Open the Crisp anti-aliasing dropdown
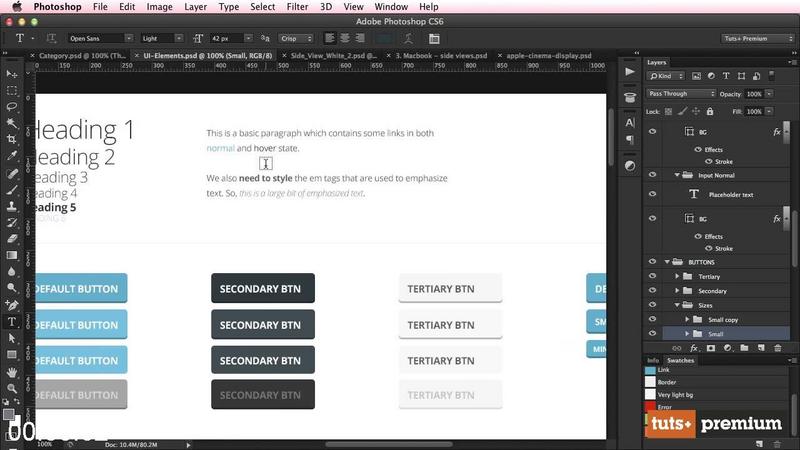 point(296,38)
